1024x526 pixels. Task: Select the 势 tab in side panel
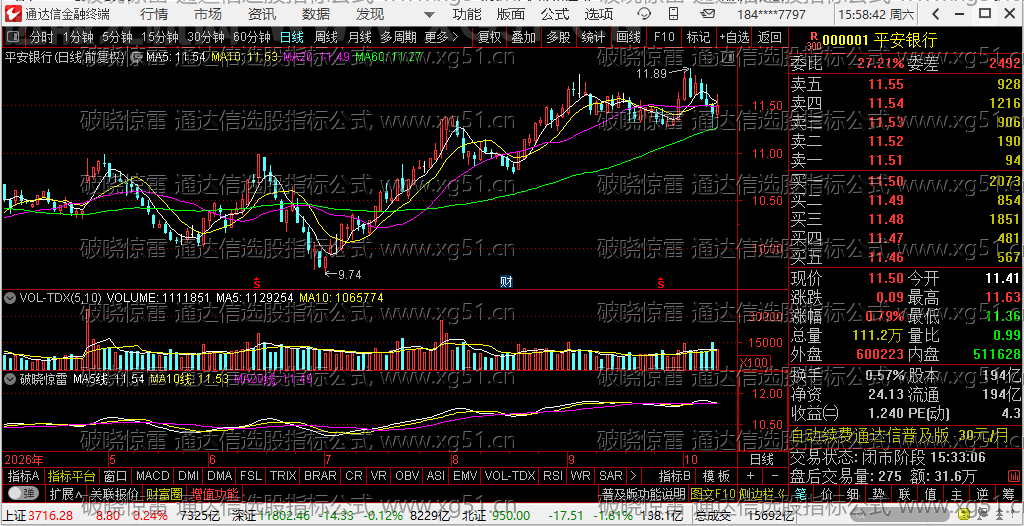878,492
